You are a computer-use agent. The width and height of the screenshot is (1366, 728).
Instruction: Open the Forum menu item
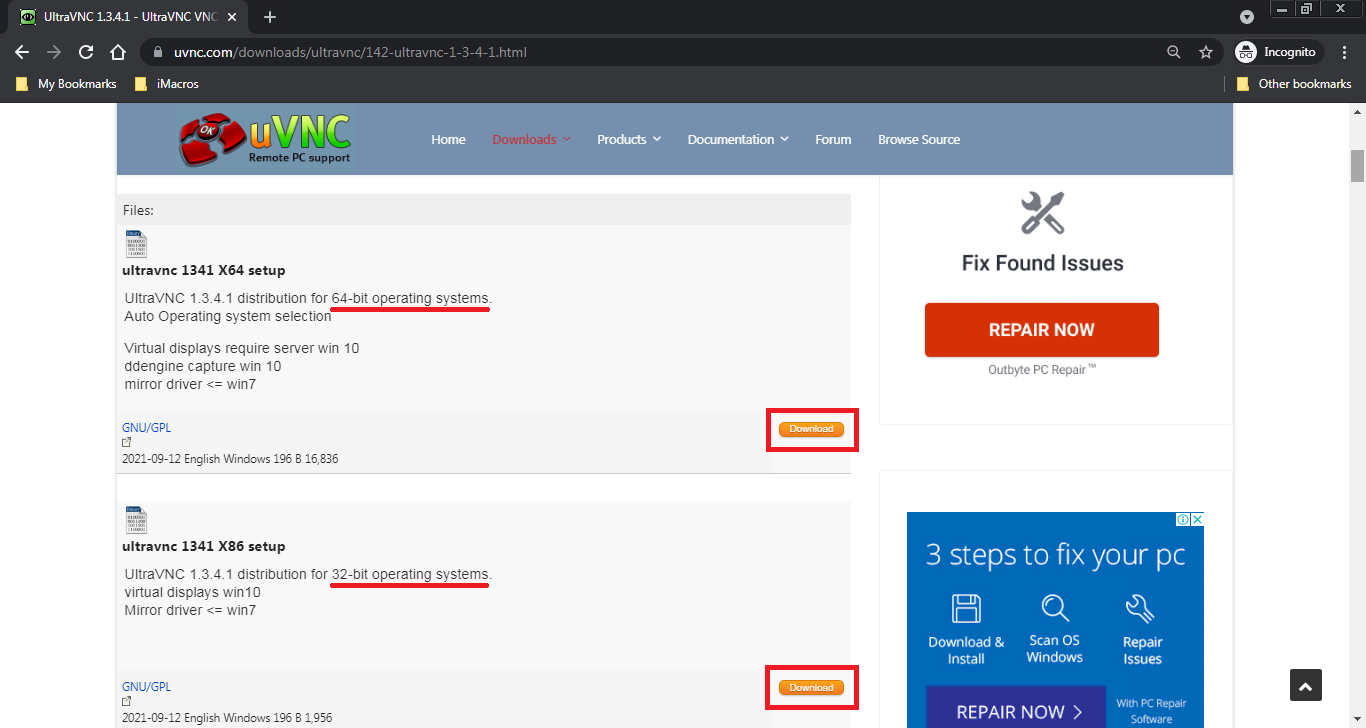pyautogui.click(x=833, y=139)
